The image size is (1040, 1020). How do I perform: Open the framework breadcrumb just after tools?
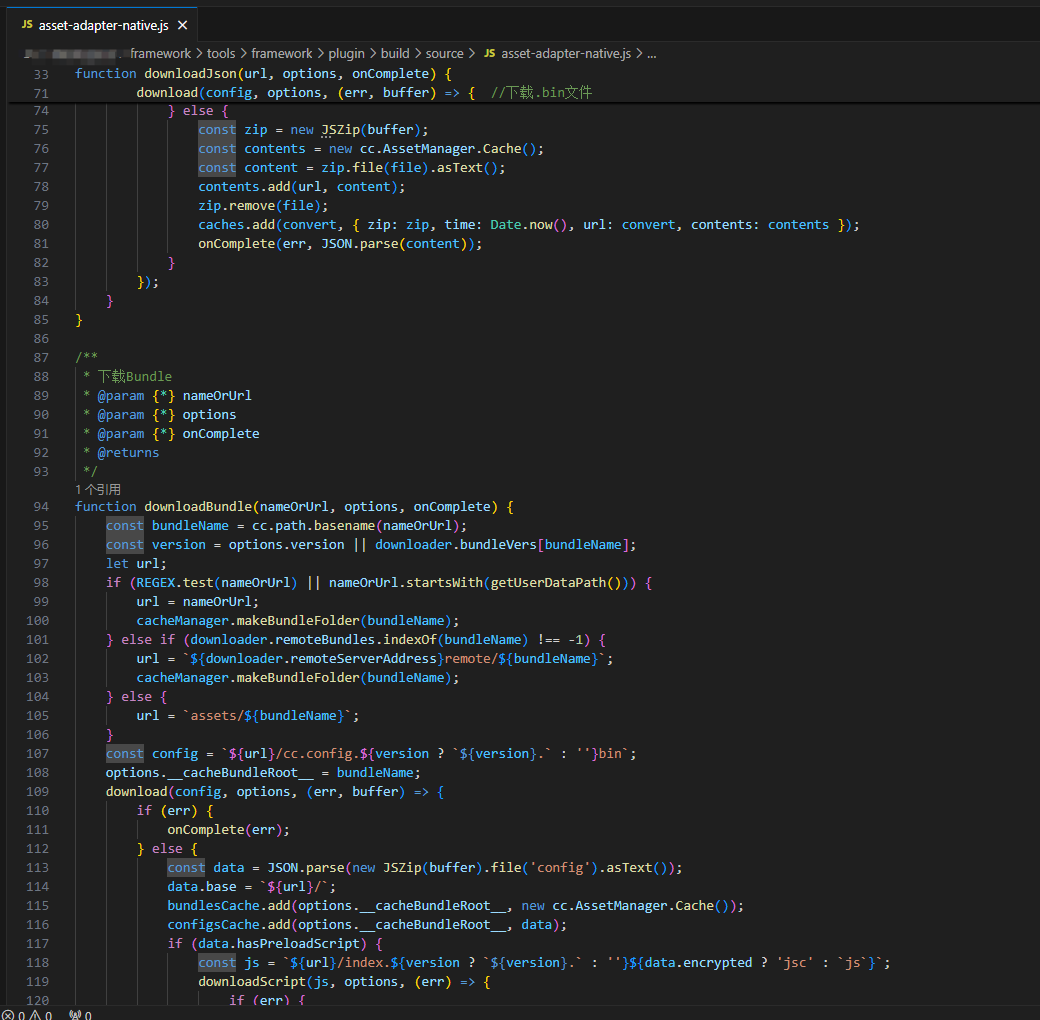pyautogui.click(x=281, y=53)
